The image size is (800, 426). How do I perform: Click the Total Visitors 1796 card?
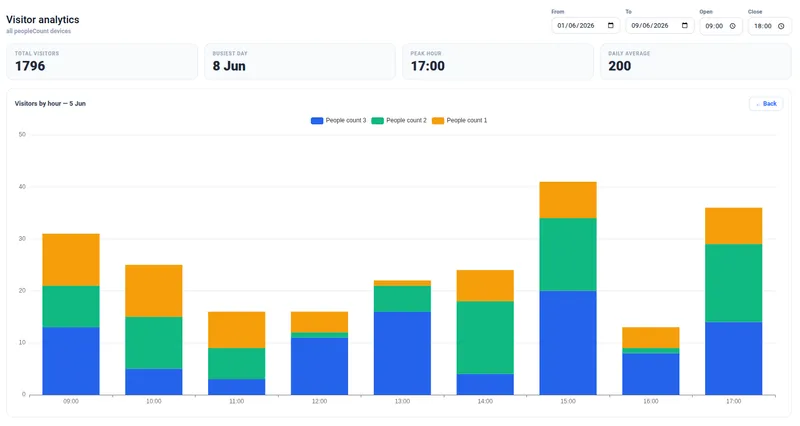pyautogui.click(x=102, y=61)
